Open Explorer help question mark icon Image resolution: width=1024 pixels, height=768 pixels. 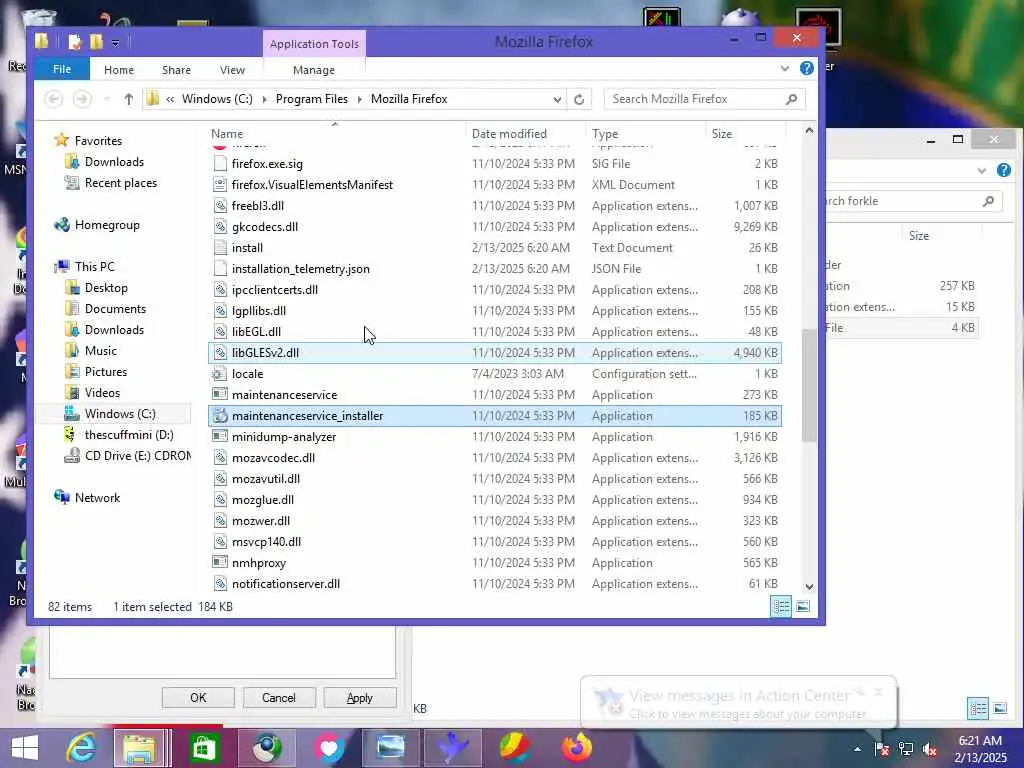point(807,68)
